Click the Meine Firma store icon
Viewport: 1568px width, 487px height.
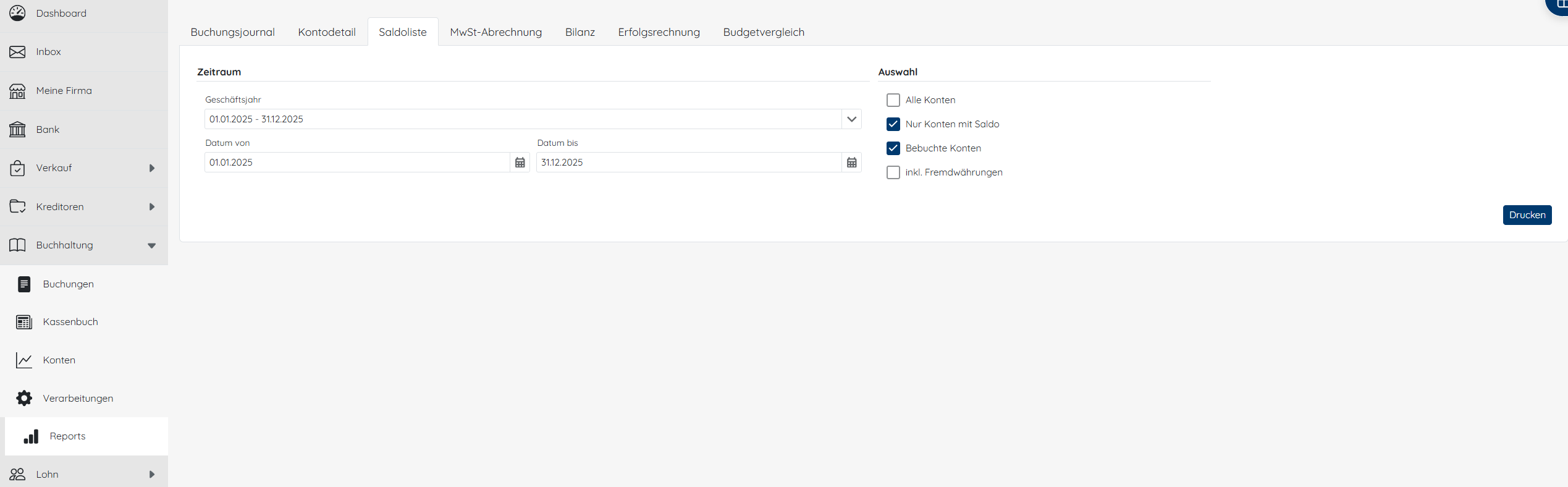tap(17, 91)
